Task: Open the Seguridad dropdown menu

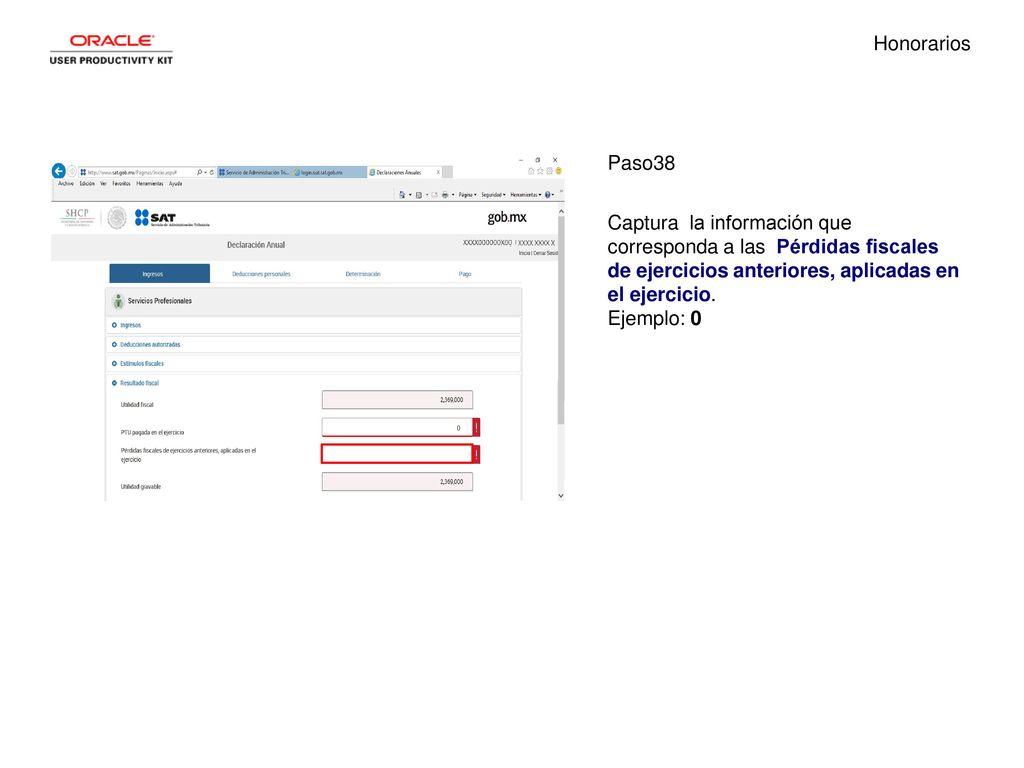Action: point(493,195)
